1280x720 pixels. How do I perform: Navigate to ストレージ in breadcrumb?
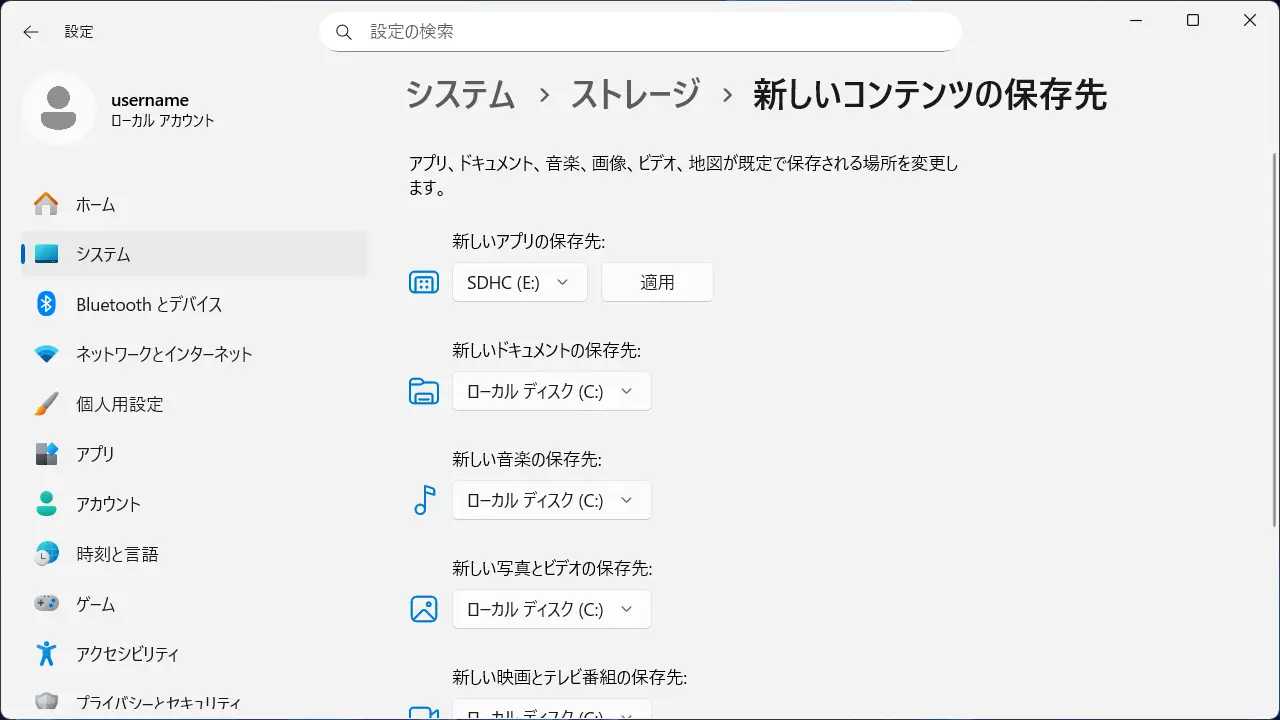tap(635, 95)
